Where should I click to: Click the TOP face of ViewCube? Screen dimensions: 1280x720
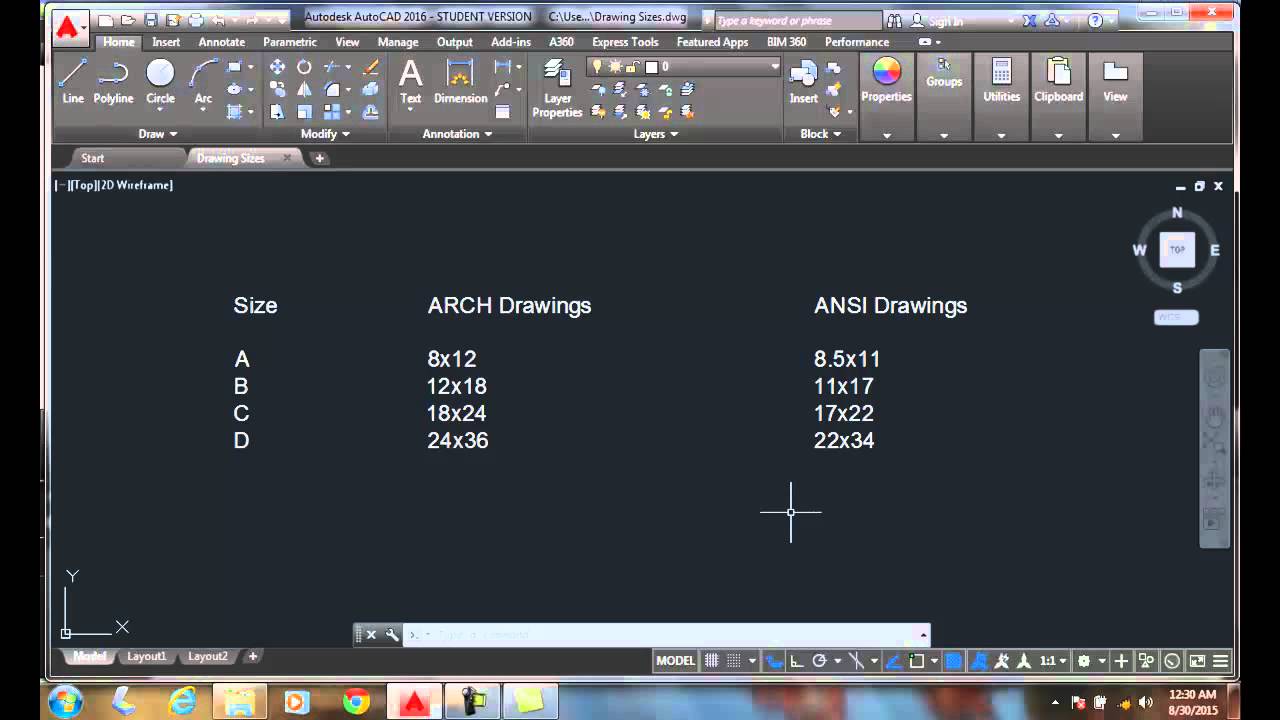pyautogui.click(x=1177, y=249)
